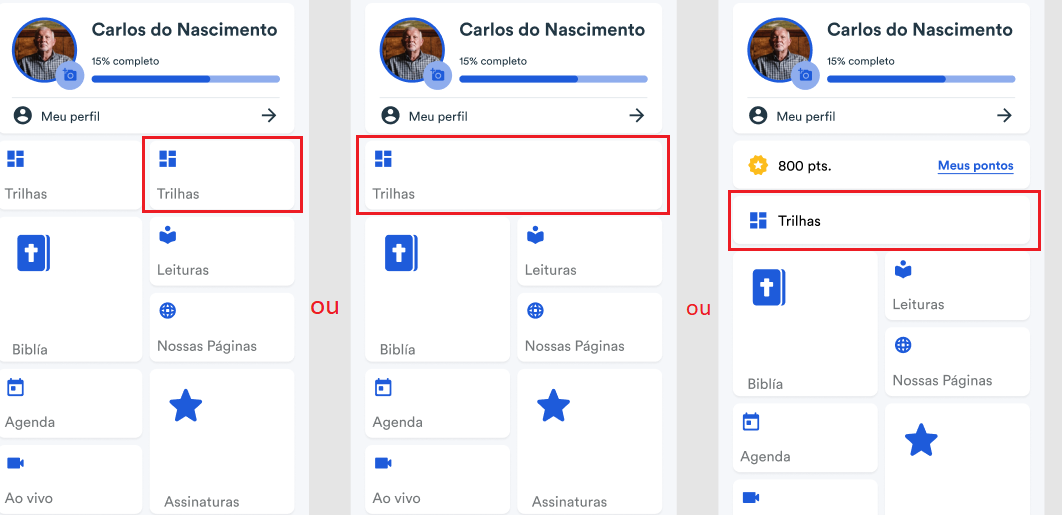Screen dimensions: 1062x516
Task: Click the Bible book icon in the leftmost mockup
Action: pos(34,254)
